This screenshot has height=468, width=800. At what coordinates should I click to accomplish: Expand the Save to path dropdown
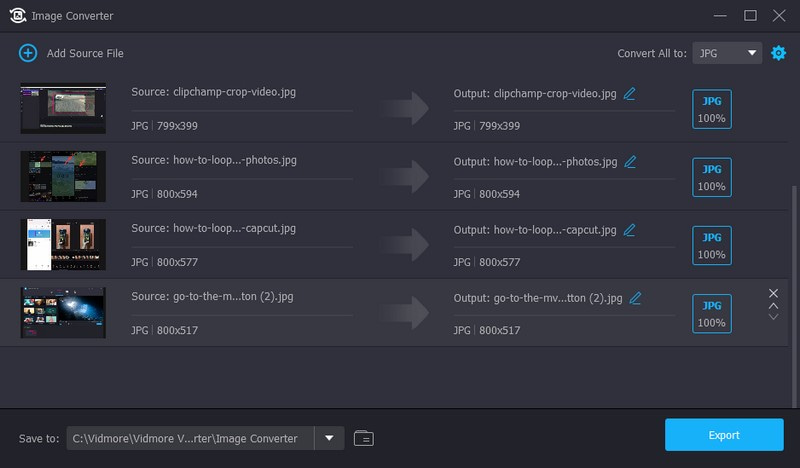[x=329, y=438]
